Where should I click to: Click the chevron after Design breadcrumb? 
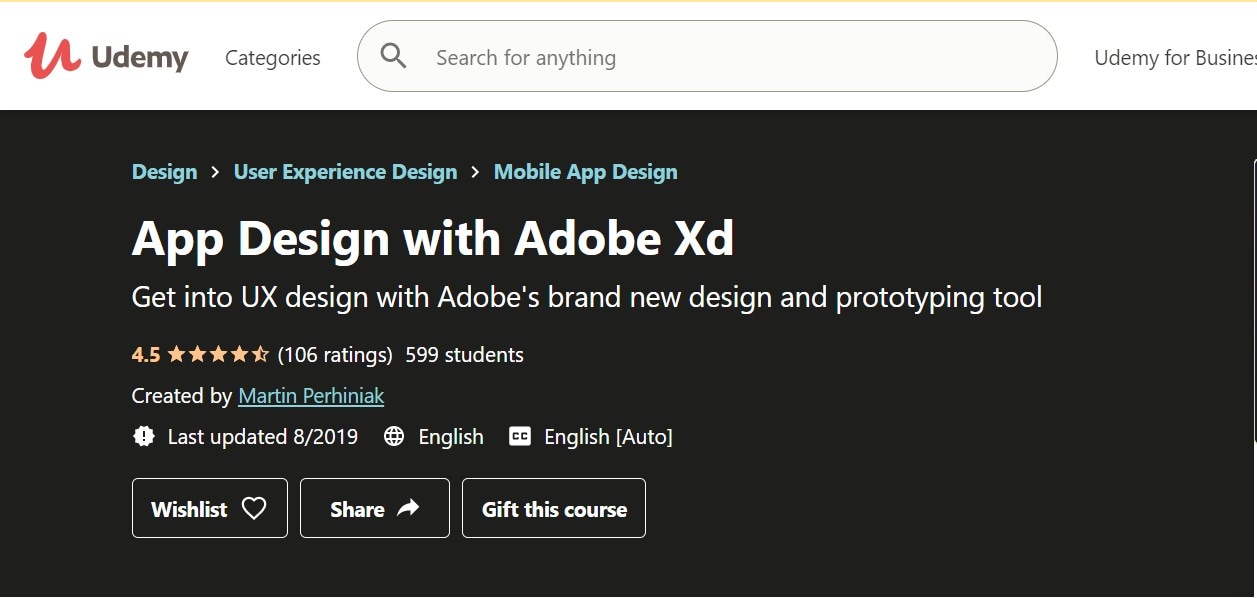[216, 172]
